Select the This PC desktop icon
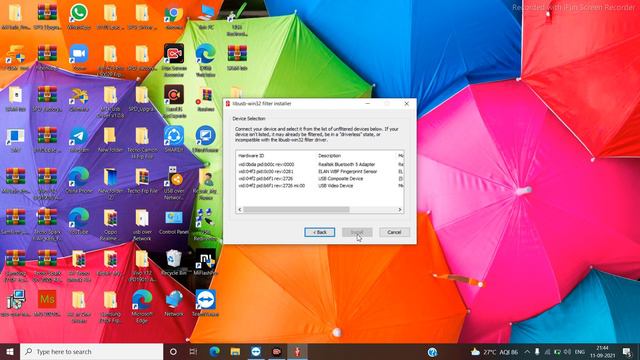Image resolution: width=640 pixels, height=360 pixels. coord(206,16)
